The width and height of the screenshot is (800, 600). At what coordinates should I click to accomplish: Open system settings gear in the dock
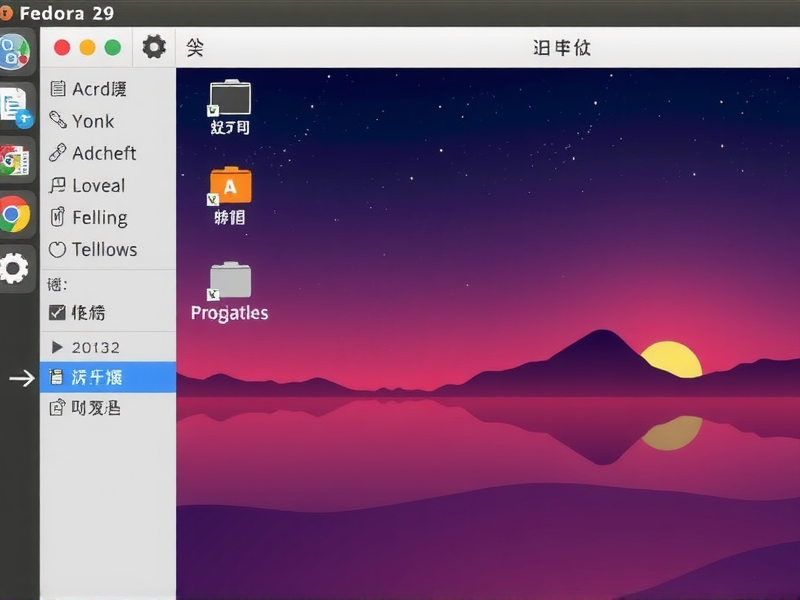pyautogui.click(x=15, y=268)
